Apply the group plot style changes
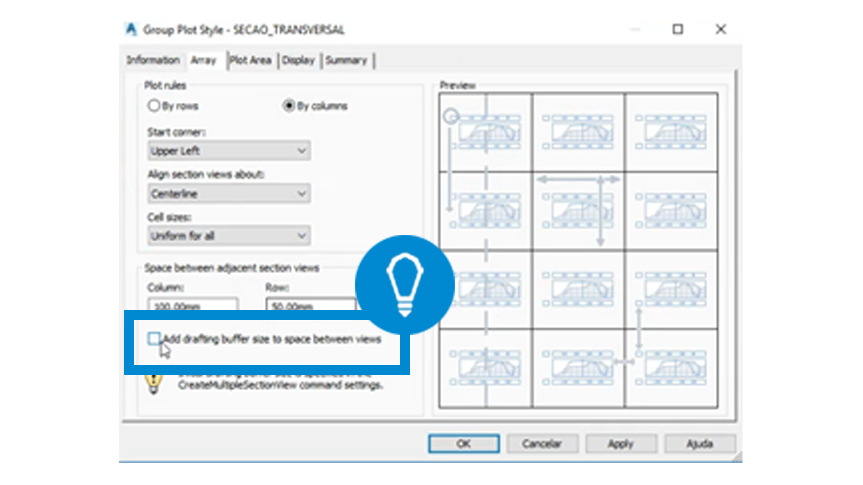 (x=621, y=444)
